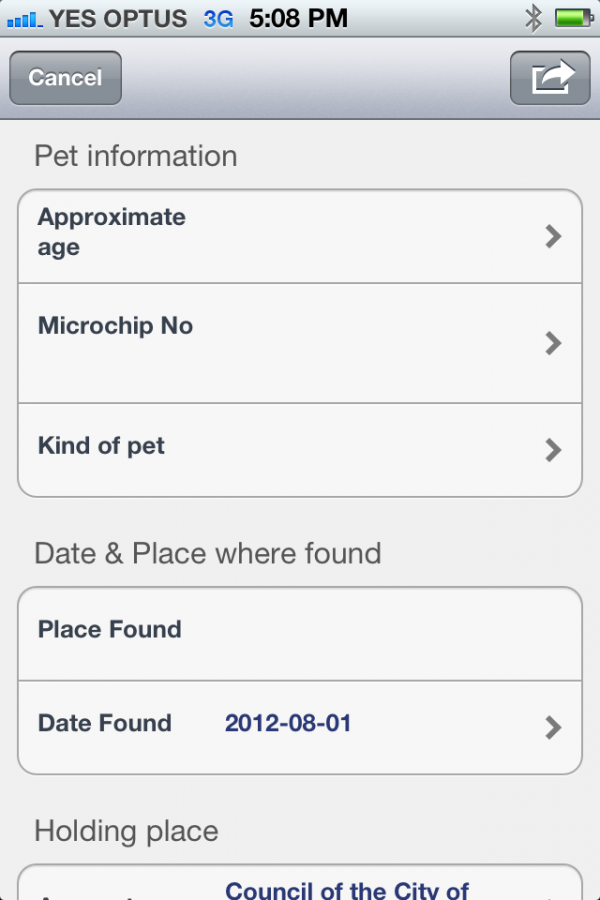
Task: Click the 3G network indicator
Action: [x=218, y=18]
